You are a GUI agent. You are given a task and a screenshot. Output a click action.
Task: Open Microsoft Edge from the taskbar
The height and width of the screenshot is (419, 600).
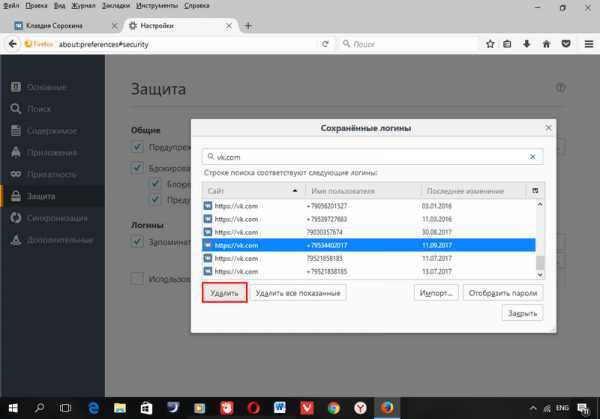(x=93, y=408)
